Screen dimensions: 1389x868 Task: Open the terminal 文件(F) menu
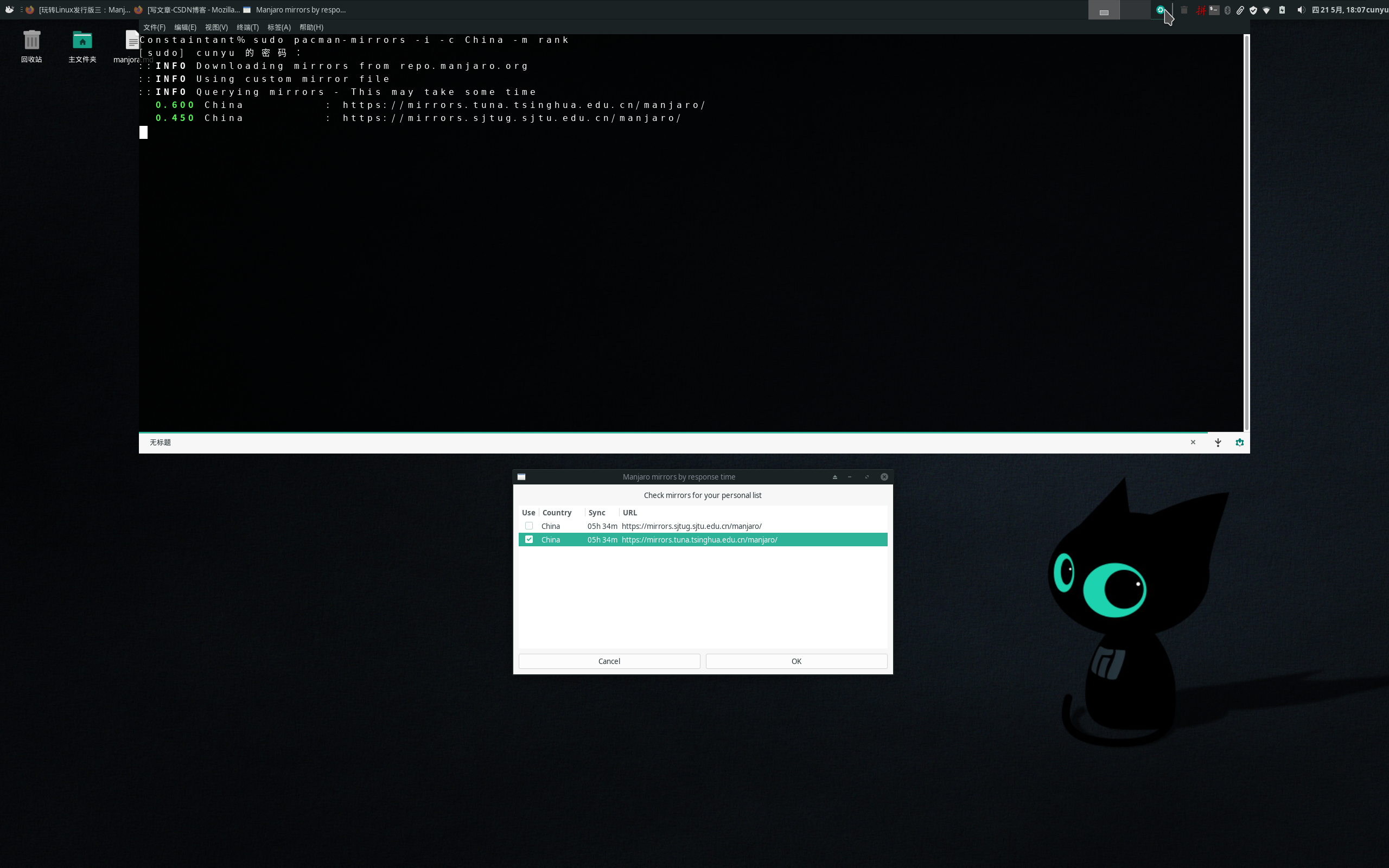tap(154, 27)
